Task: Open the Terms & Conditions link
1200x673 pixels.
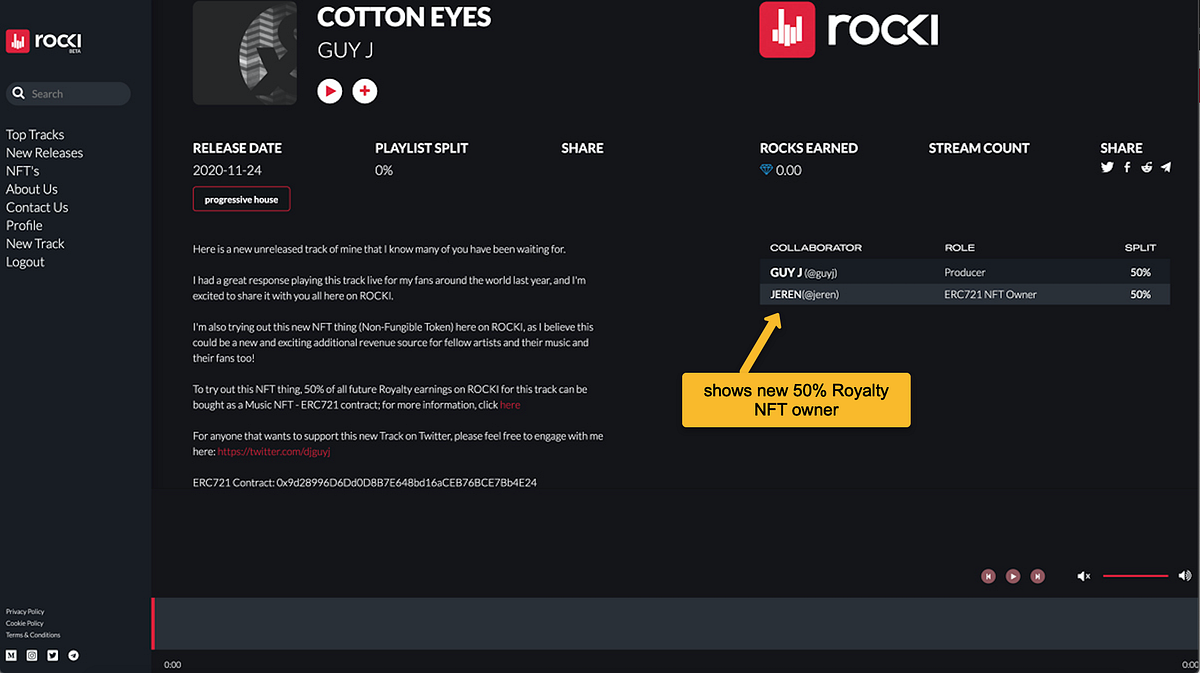Action: click(x=33, y=635)
